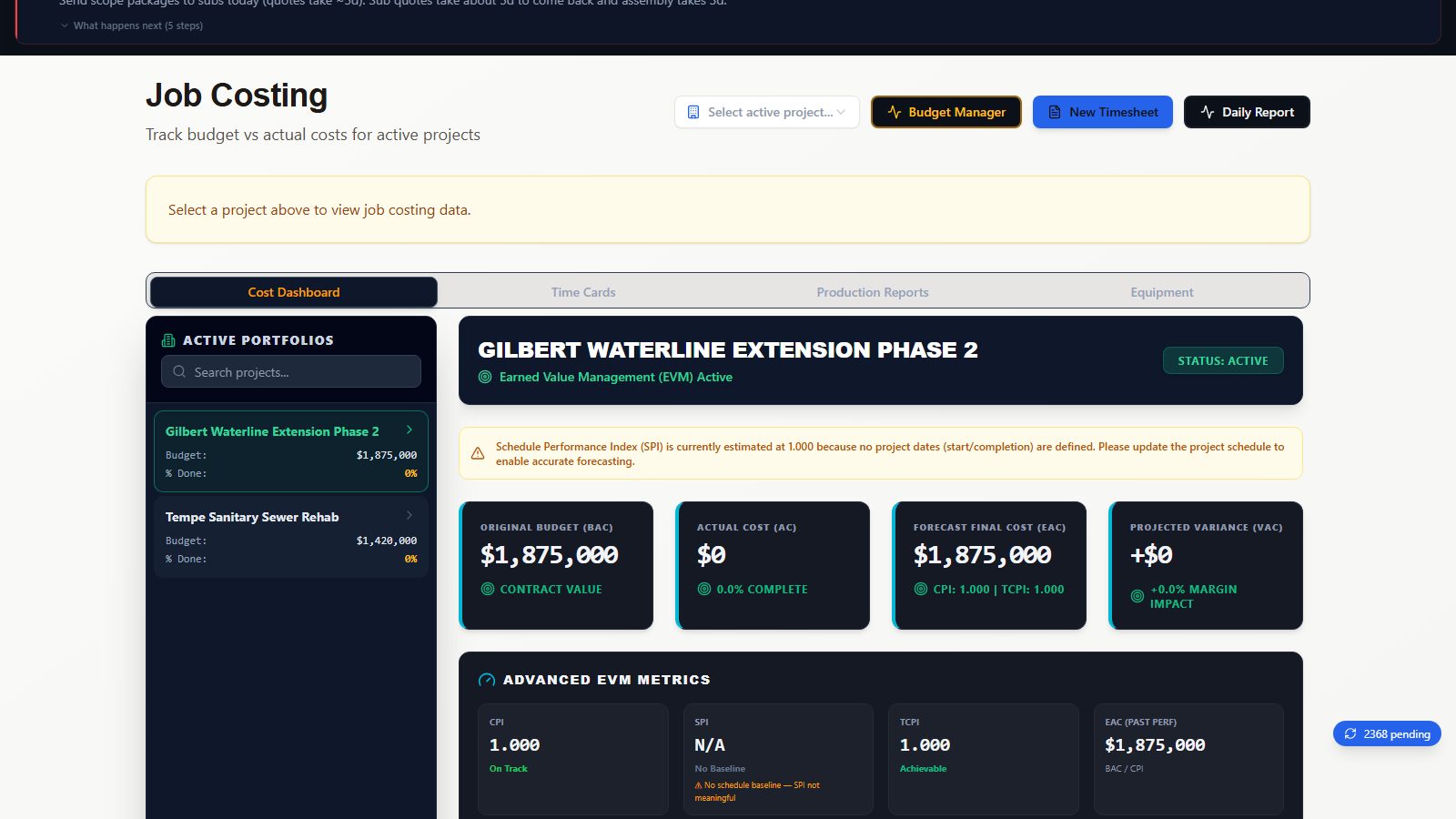Click the Tempe budget $1,420,000 value
Screen dimensions: 1456x819
pyautogui.click(x=387, y=541)
